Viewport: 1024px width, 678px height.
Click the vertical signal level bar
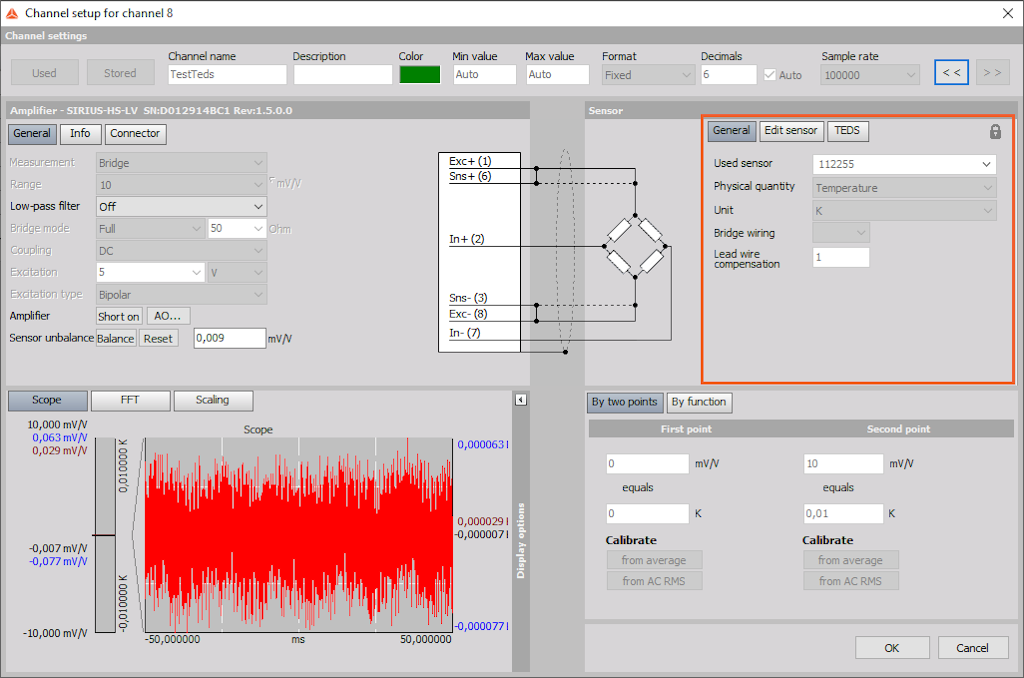[105, 536]
